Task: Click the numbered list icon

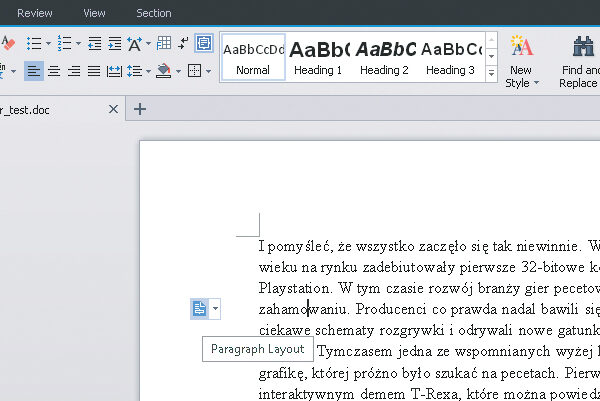Action: (x=64, y=43)
